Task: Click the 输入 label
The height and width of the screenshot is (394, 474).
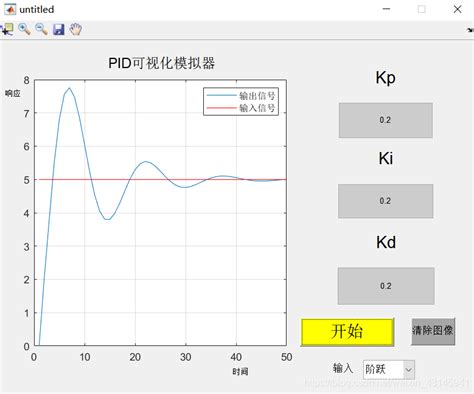Action: tap(343, 368)
